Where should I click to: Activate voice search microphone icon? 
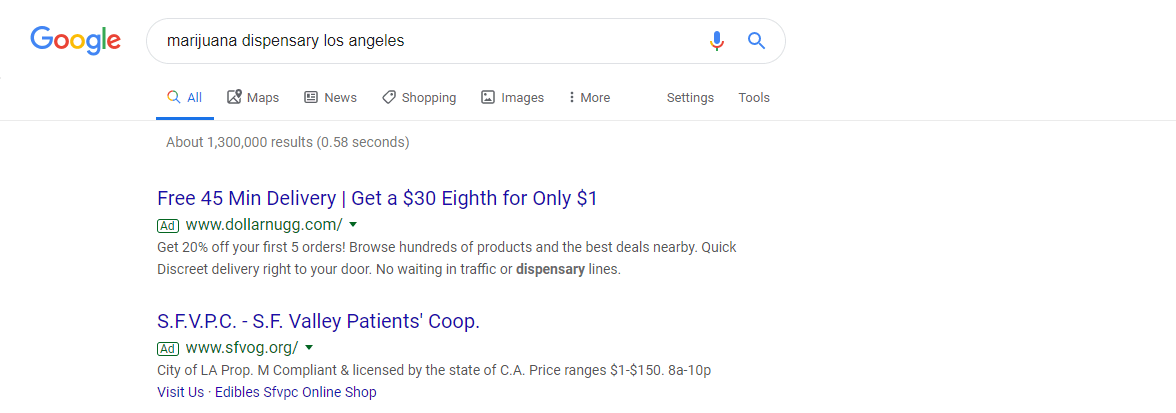717,40
